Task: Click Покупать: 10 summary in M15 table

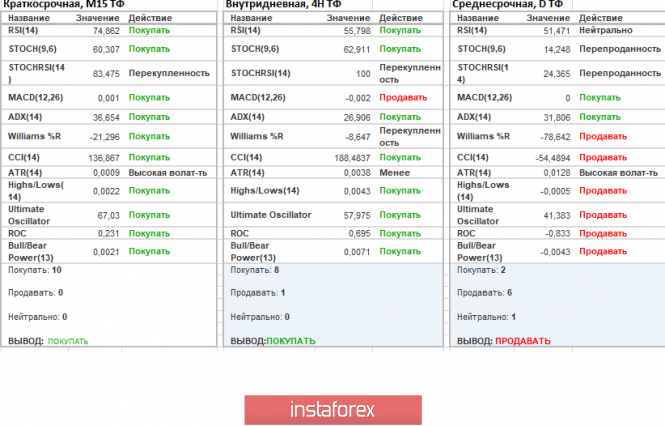Action: (35, 270)
